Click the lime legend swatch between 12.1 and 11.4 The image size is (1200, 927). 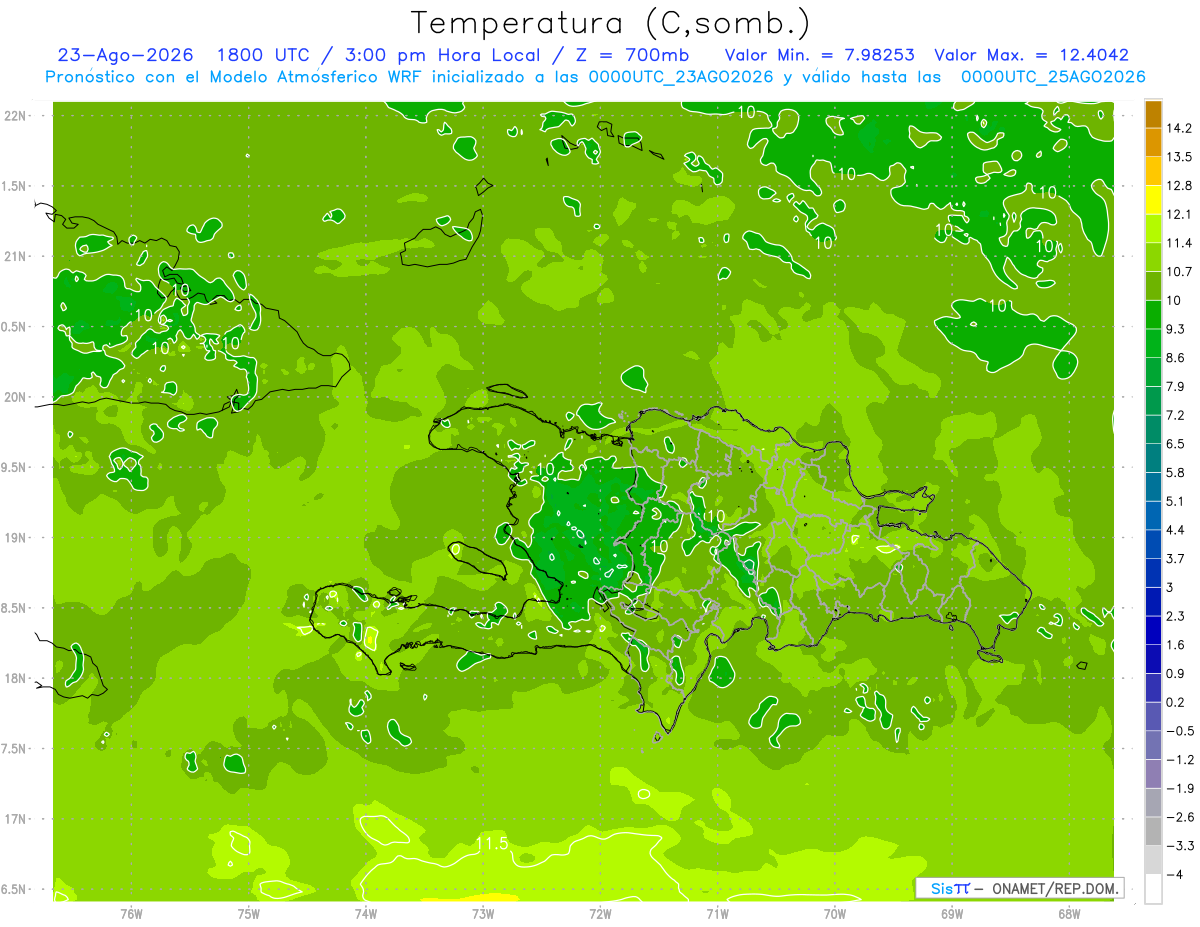[x=1153, y=228]
